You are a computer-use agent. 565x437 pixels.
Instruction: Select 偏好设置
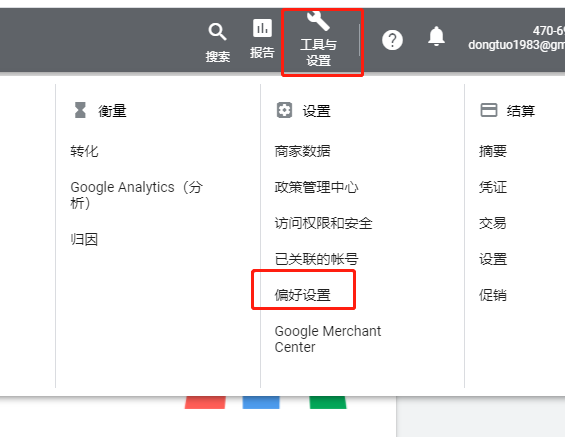(302, 295)
